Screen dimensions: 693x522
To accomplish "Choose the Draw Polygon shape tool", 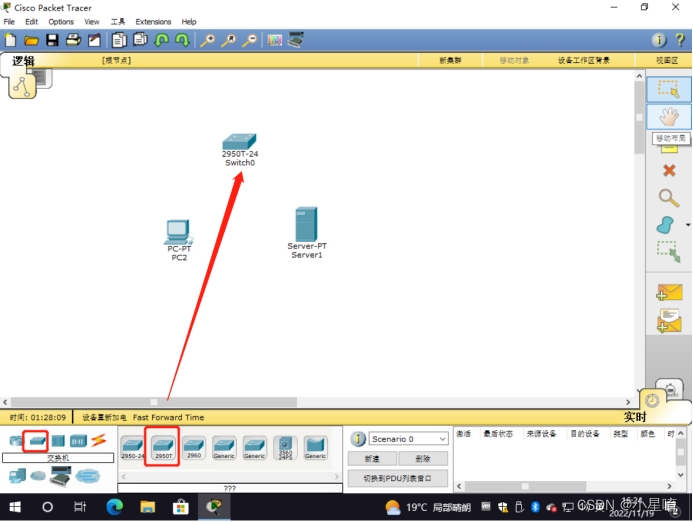I will tap(666, 225).
